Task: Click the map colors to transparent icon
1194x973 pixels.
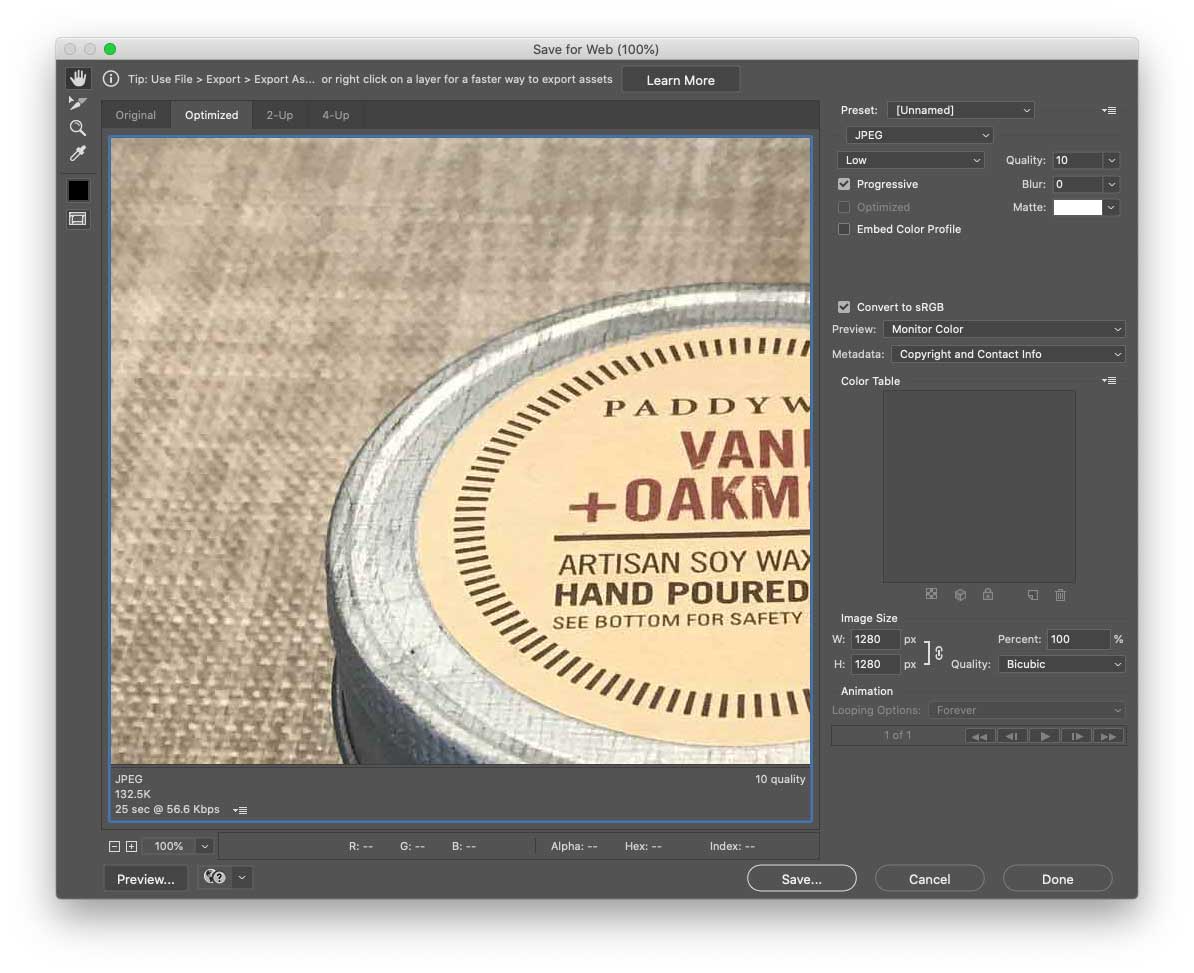Action: (931, 594)
